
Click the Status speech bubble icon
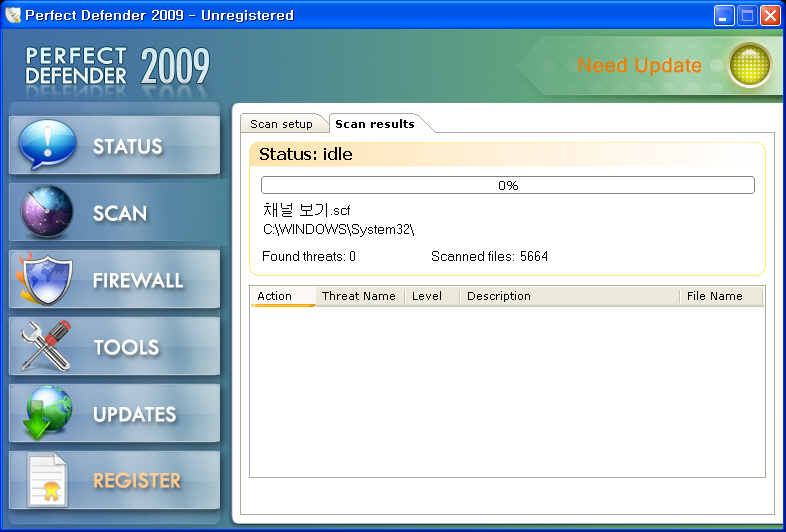tap(48, 145)
